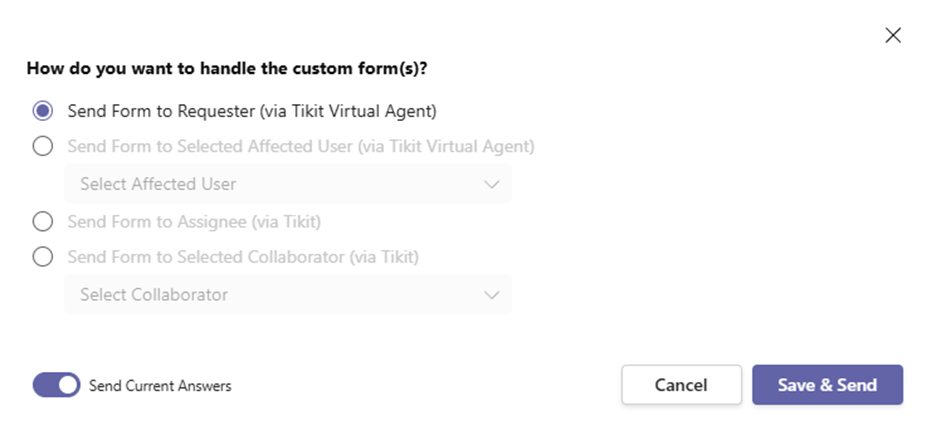Click the "Select Collaborator" placeholder text
Image resolution: width=936 pixels, height=425 pixels.
coord(154,295)
